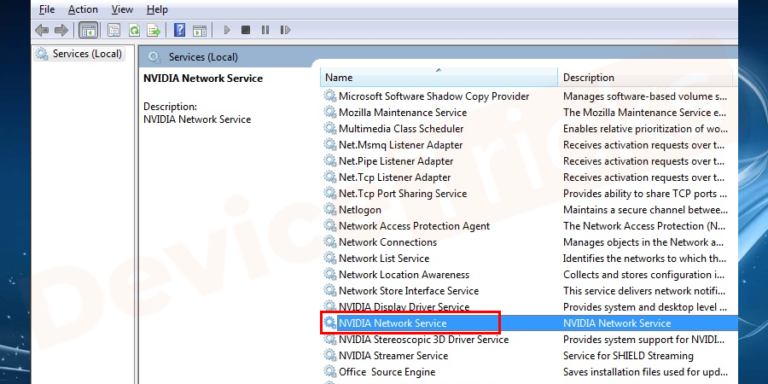This screenshot has height=384, width=768.
Task: Stop the service with the square button
Action: (246, 30)
